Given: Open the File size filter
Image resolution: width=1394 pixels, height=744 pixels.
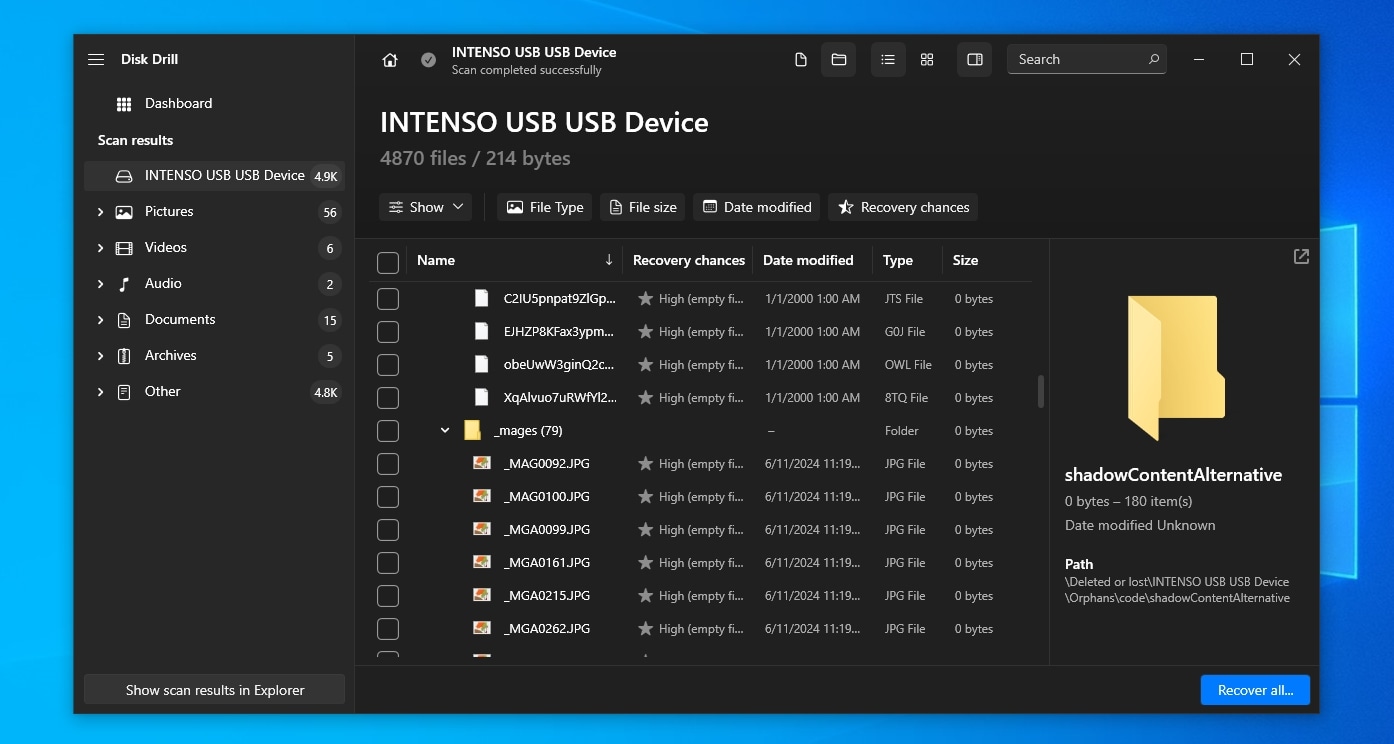Looking at the screenshot, I should click(643, 207).
